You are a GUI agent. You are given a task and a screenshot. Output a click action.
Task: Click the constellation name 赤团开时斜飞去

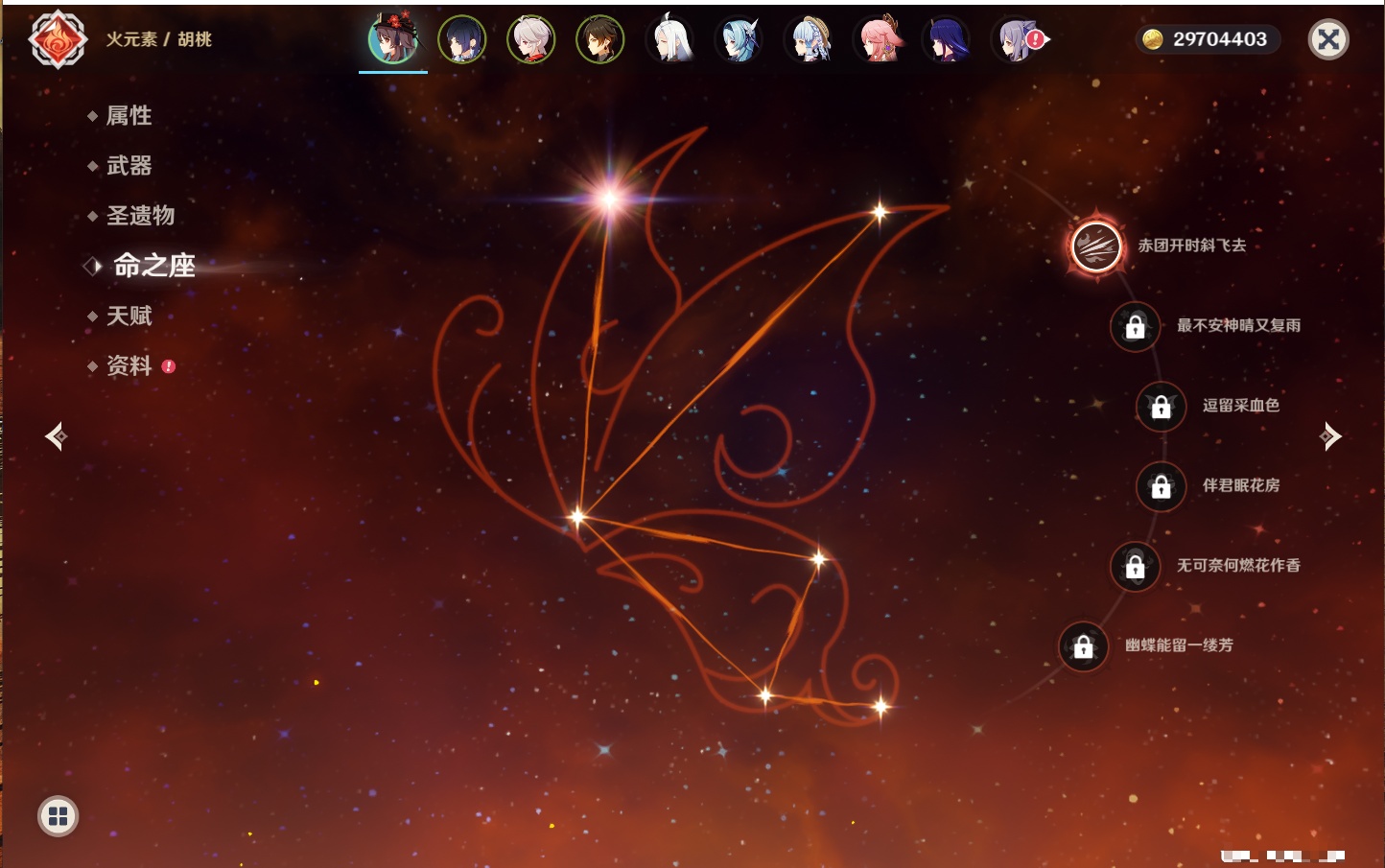pyautogui.click(x=1192, y=246)
